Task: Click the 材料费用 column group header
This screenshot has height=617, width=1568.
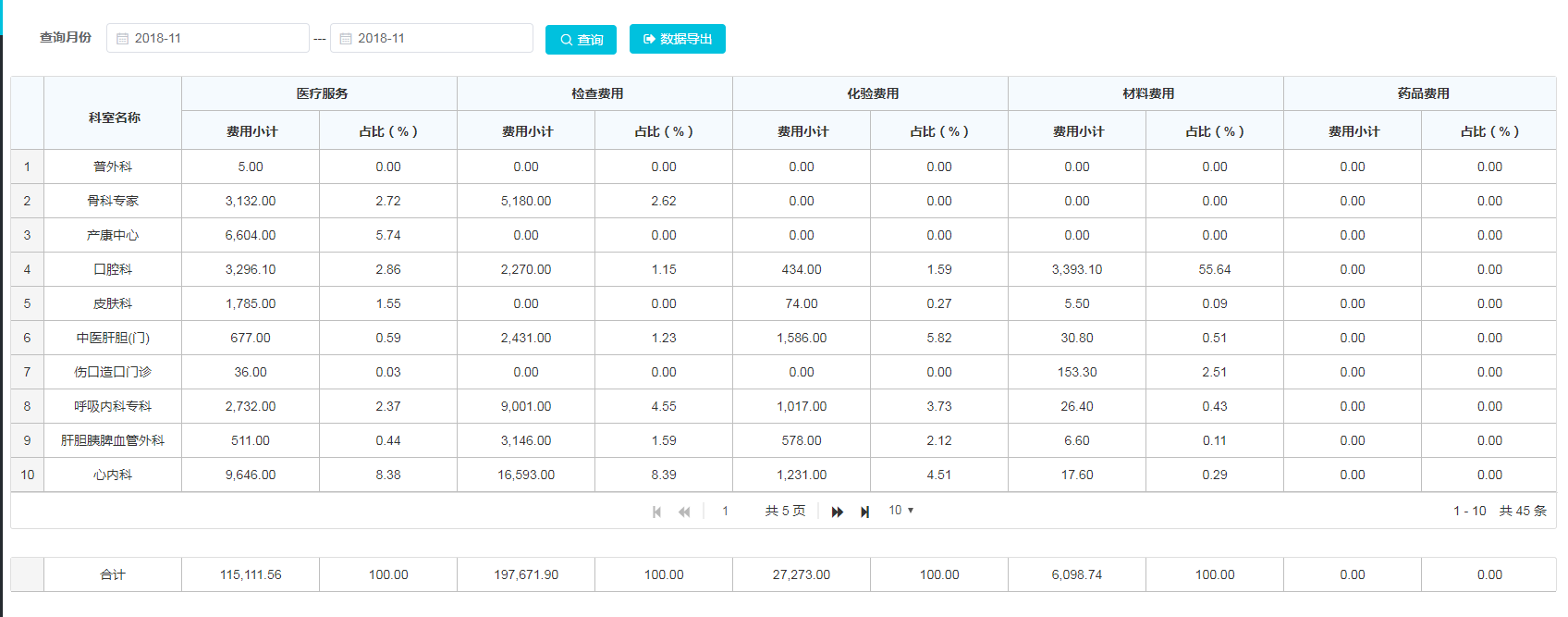Action: pyautogui.click(x=1148, y=93)
